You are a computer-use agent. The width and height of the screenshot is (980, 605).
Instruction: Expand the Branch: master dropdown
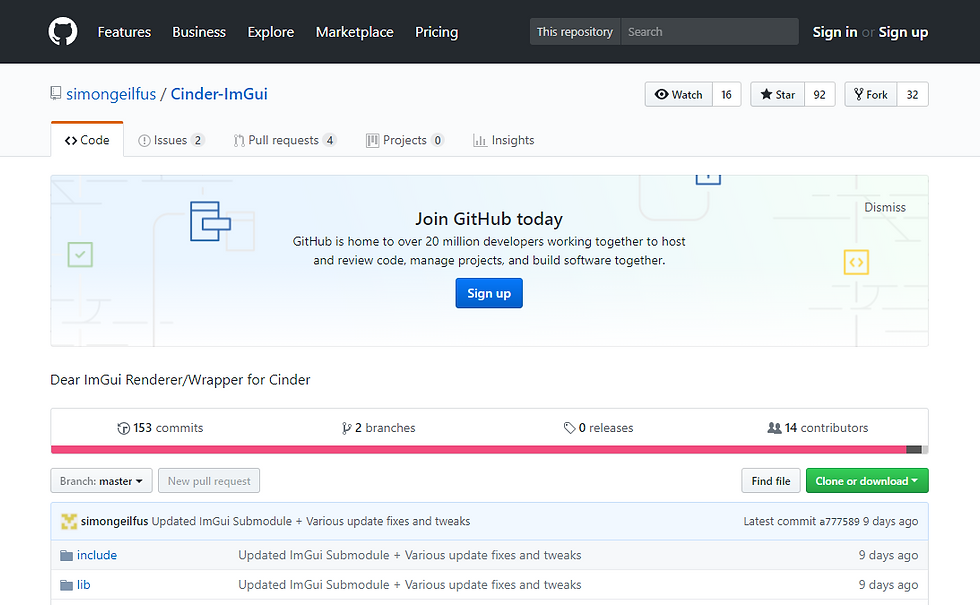(101, 481)
